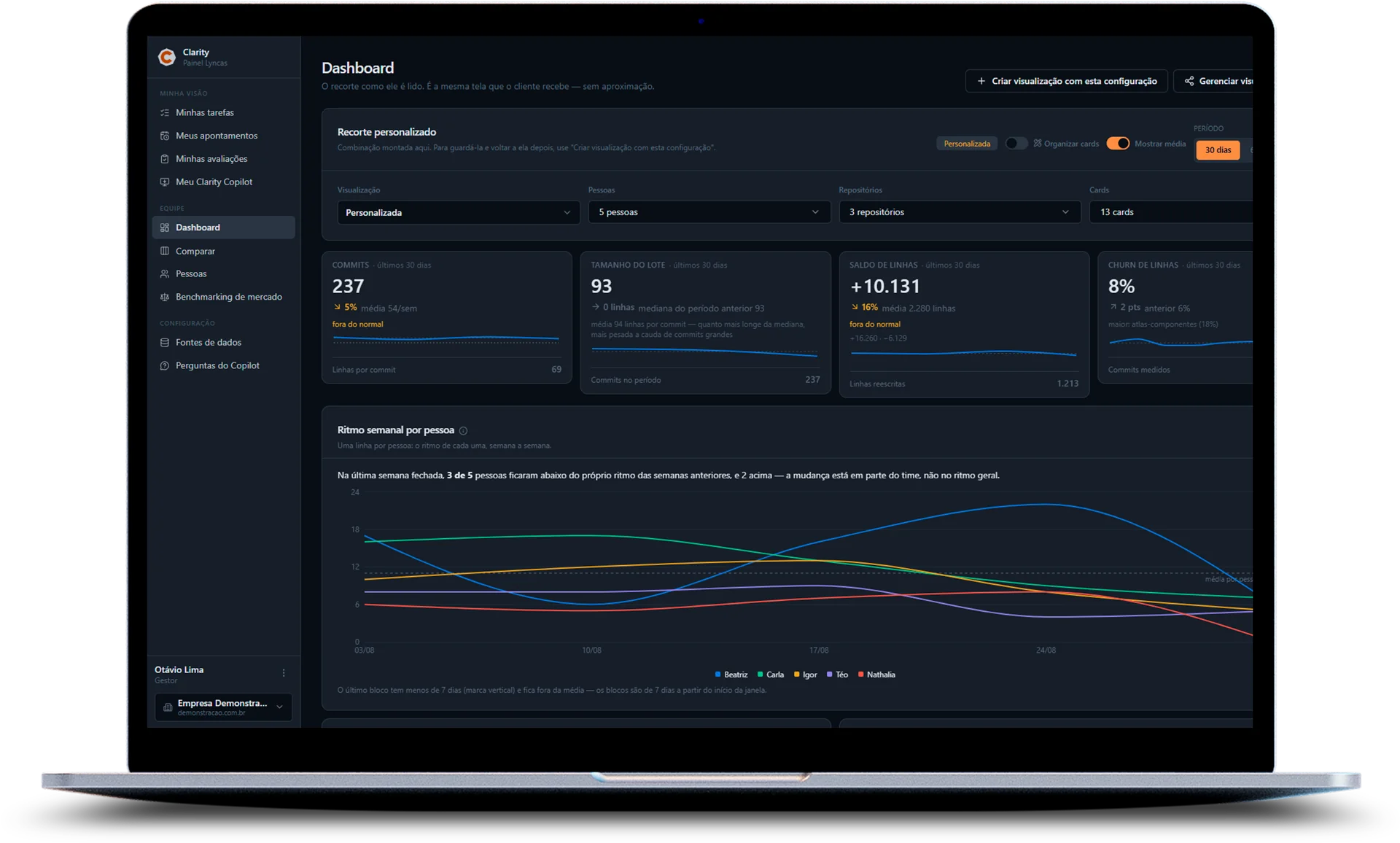Toggle the Mostrar média switch off
The height and width of the screenshot is (843, 1400).
tap(1118, 143)
